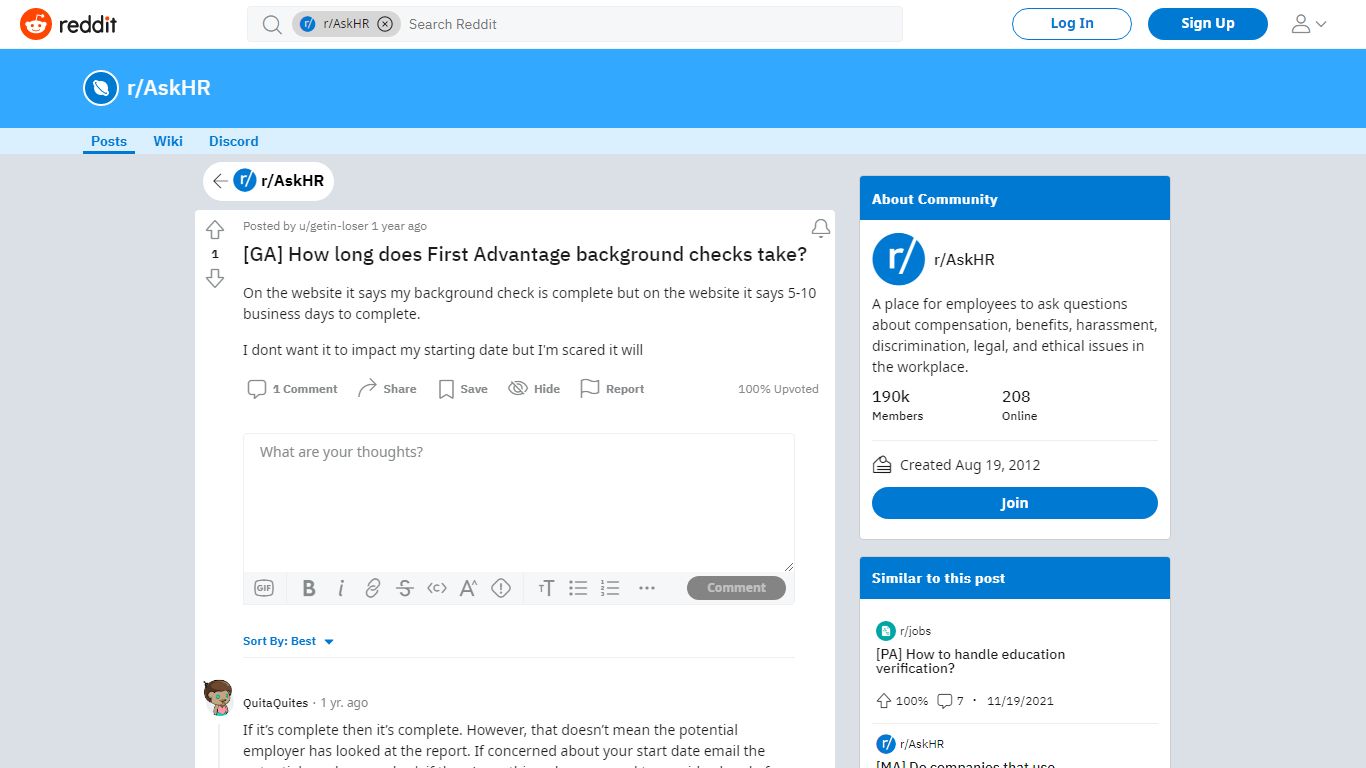Click the search magnifier icon
This screenshot has height=768, width=1366.
[272, 24]
